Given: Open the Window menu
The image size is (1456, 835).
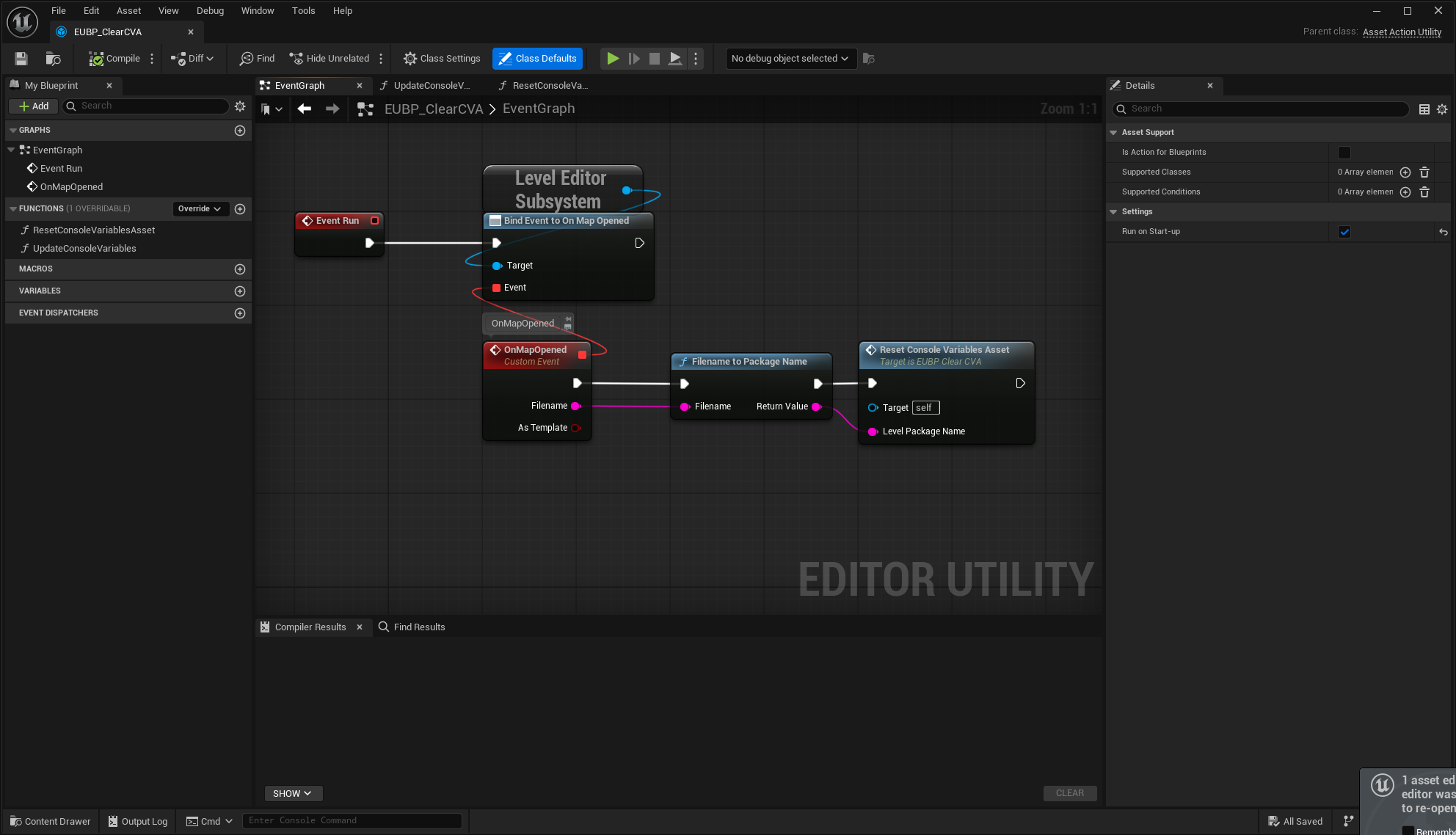Looking at the screenshot, I should coord(258,10).
